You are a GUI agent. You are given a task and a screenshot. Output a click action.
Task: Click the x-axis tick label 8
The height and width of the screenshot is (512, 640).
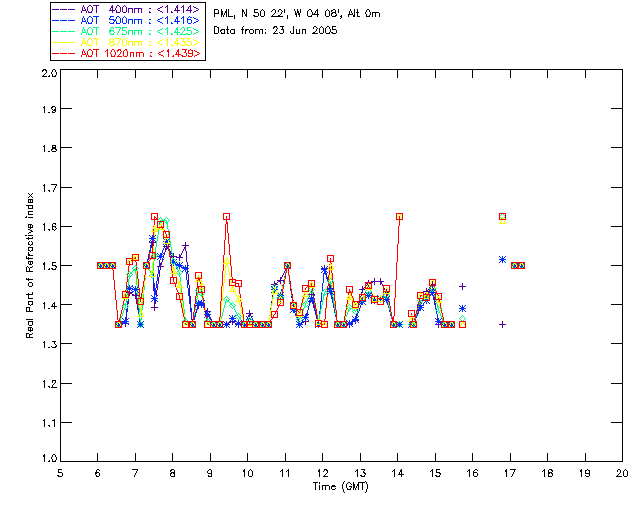(x=173, y=473)
